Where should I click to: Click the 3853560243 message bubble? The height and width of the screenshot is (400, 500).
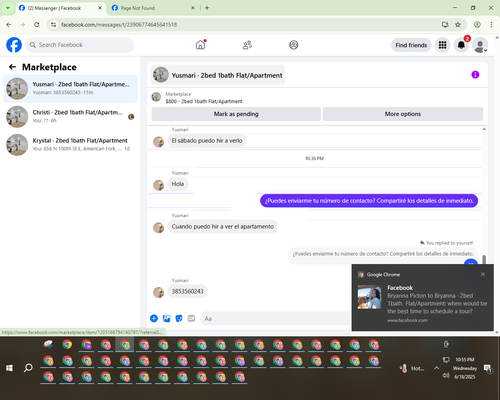point(187,291)
